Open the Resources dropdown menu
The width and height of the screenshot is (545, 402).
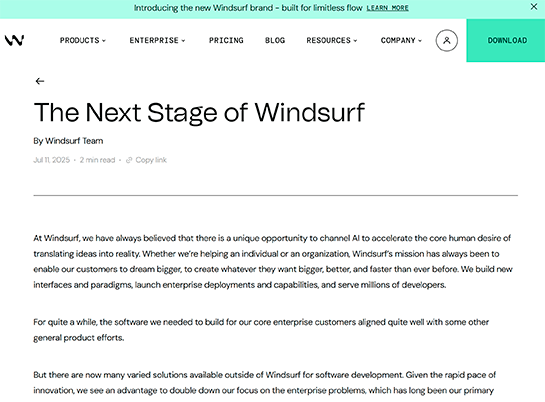(332, 40)
